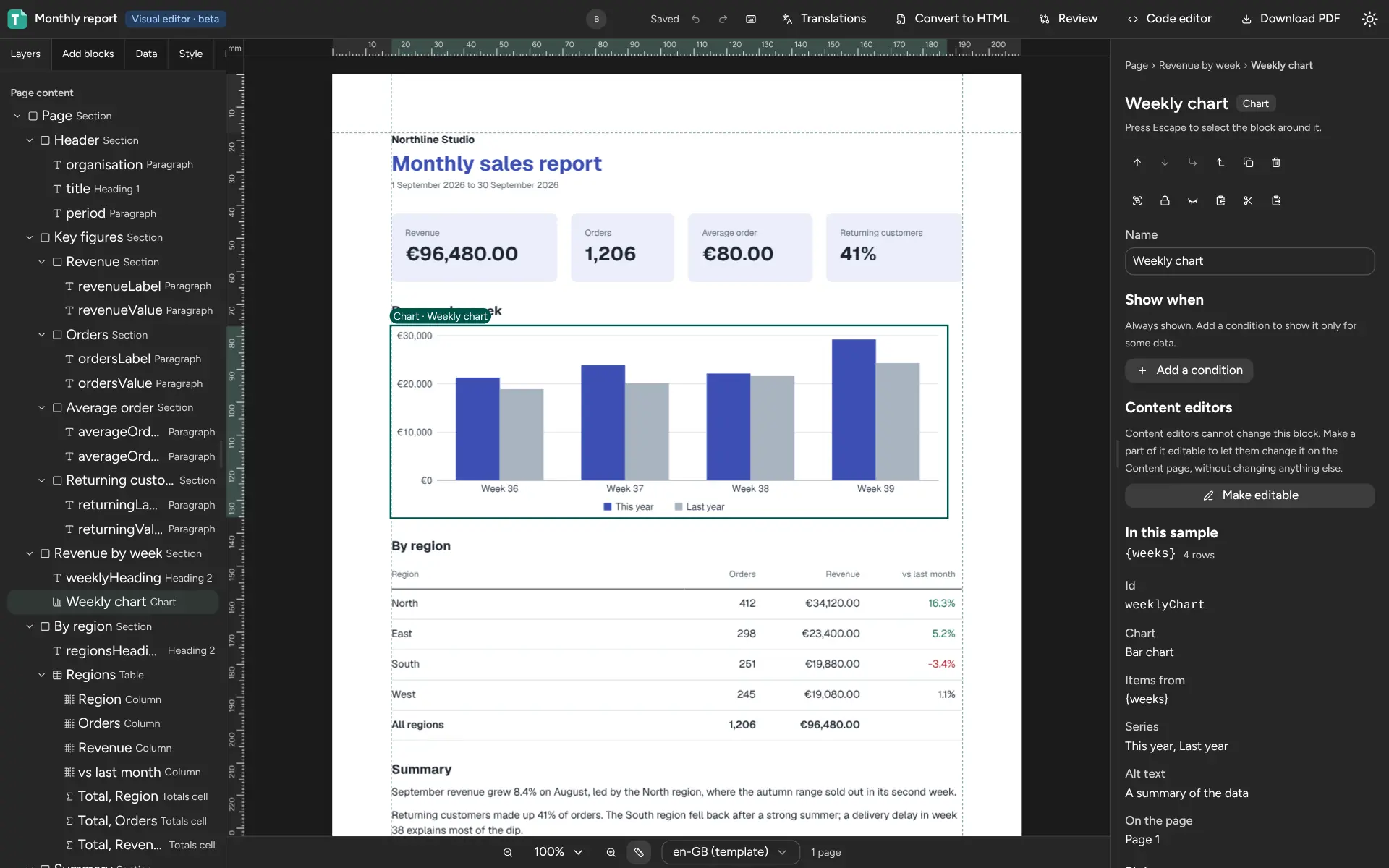Redo the last change
The height and width of the screenshot is (868, 1389).
pos(723,19)
